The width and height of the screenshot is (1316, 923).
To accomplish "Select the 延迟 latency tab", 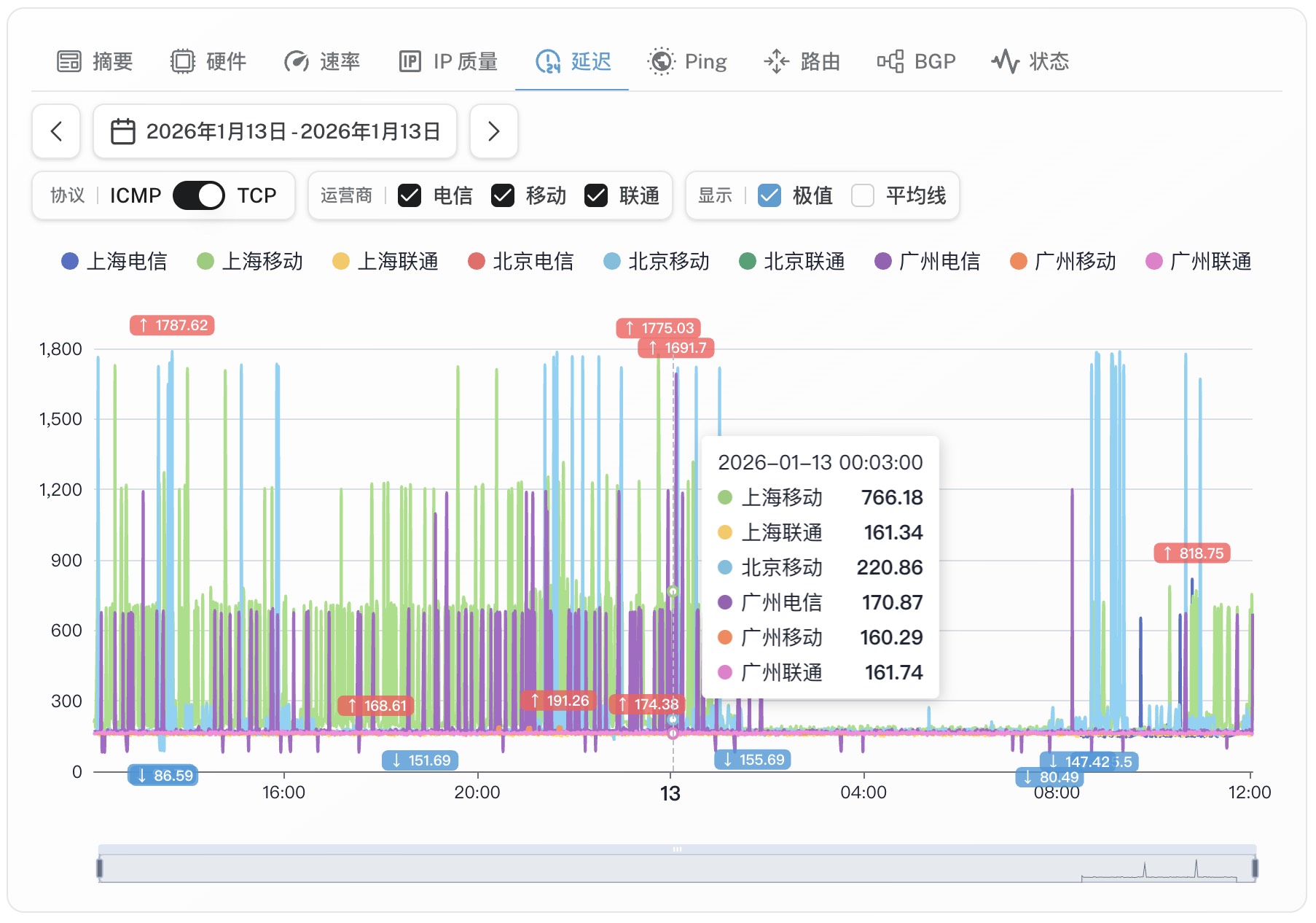I will (573, 61).
